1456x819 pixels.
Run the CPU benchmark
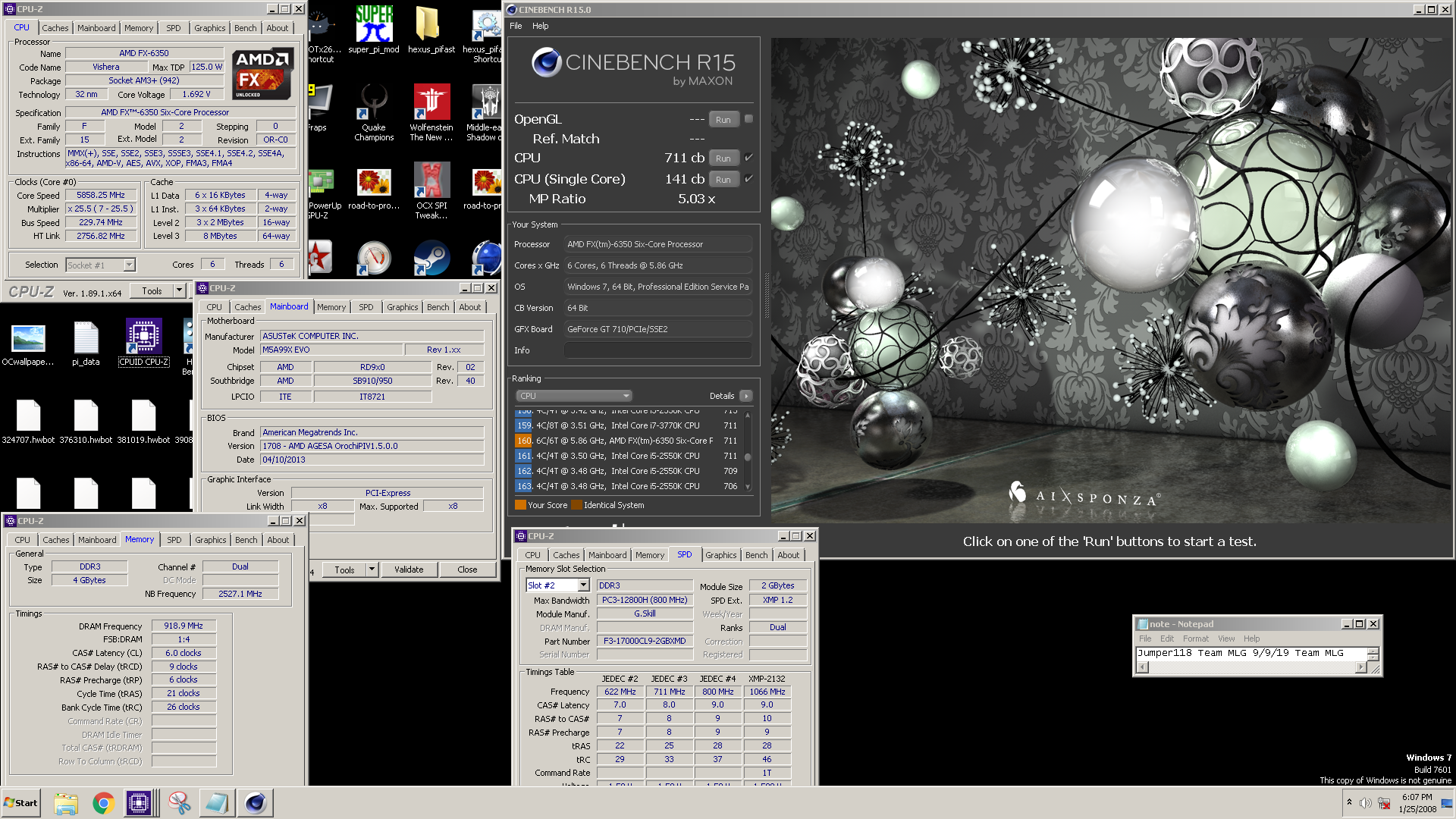723,158
